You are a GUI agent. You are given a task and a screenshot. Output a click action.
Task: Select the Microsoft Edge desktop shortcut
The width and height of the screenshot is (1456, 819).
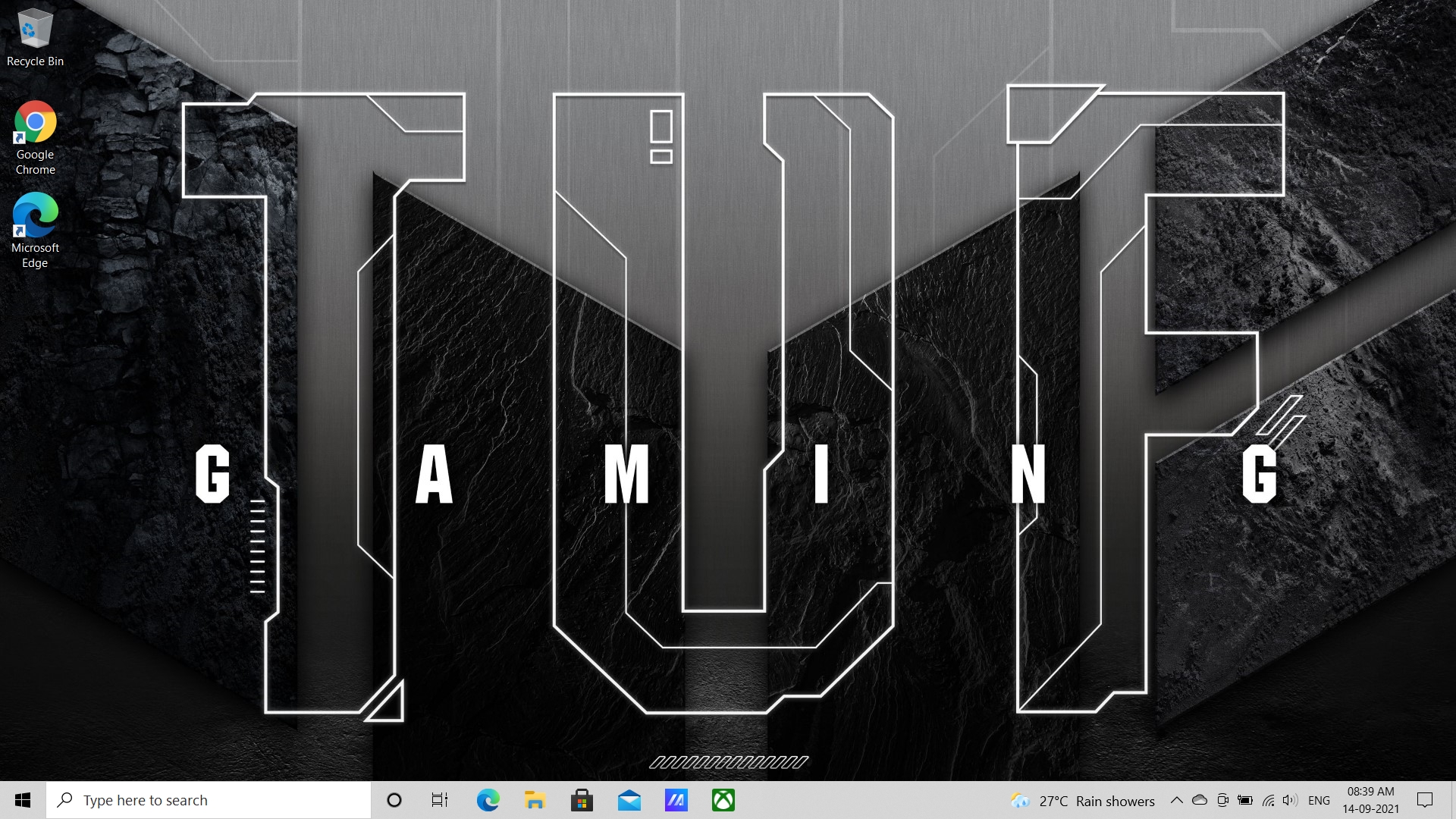point(35,230)
